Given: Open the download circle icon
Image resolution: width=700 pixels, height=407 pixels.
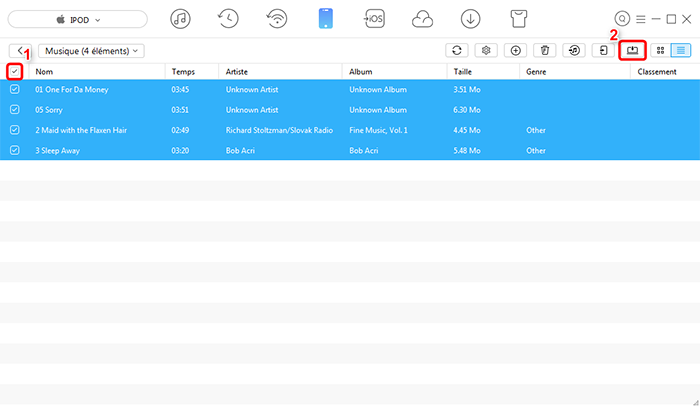Looking at the screenshot, I should [471, 19].
